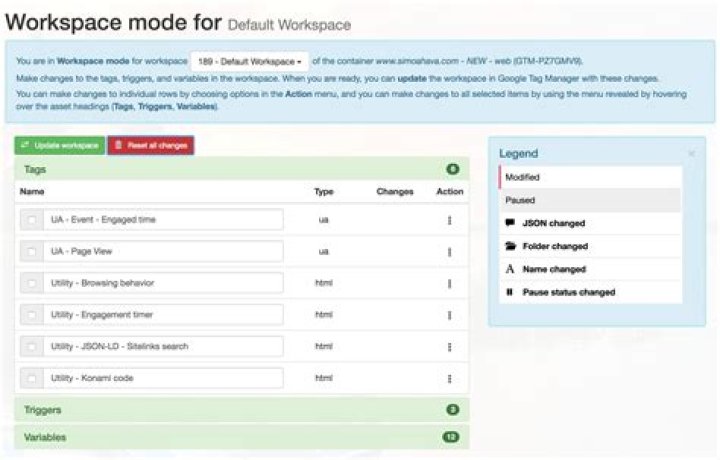Open action menu for UA - Page View
720x460 pixels.
point(450,252)
